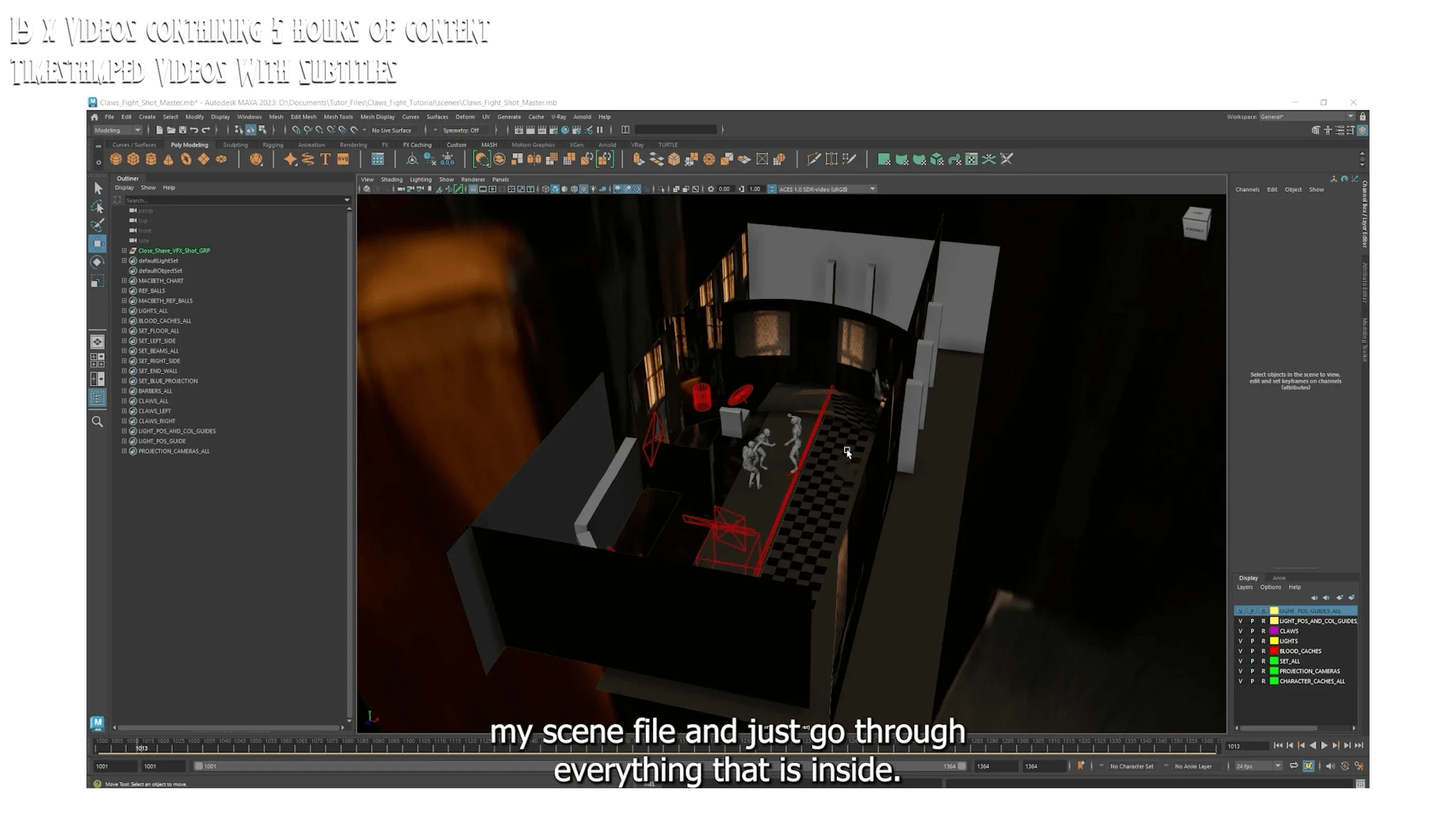Toggle visibility of BLOOD_CACHES layer

pos(1240,651)
